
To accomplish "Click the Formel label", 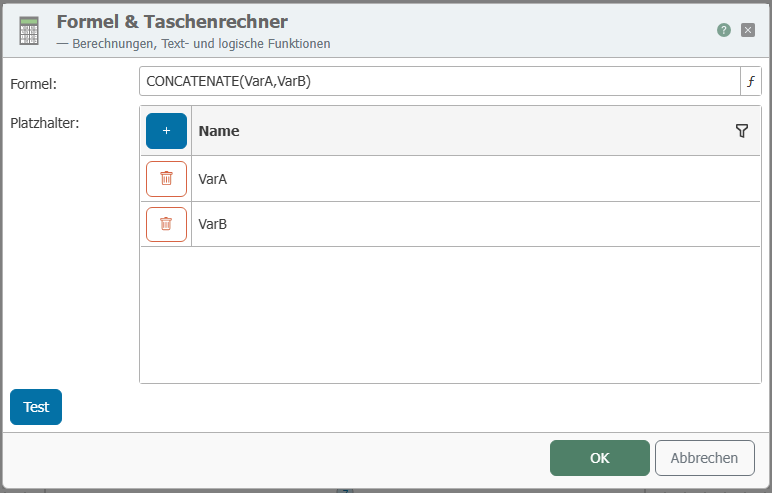I will (32, 83).
